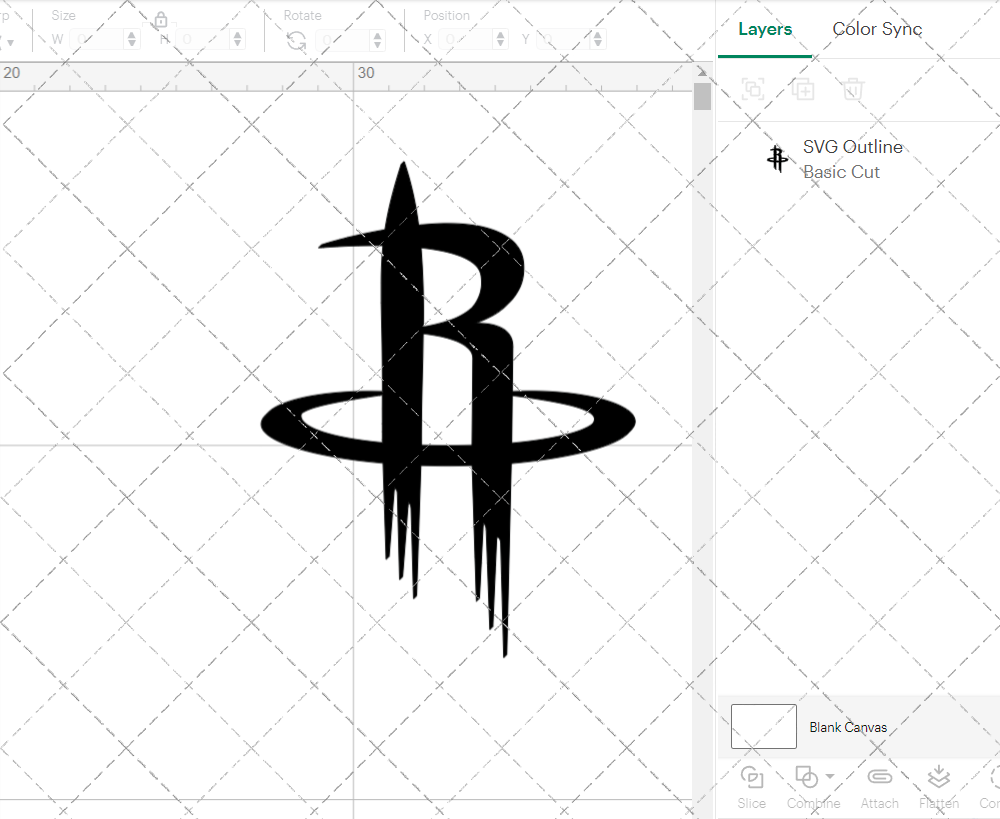Image resolution: width=1000 pixels, height=819 pixels.
Task: Click the Basic Cut operation label
Action: point(842,172)
